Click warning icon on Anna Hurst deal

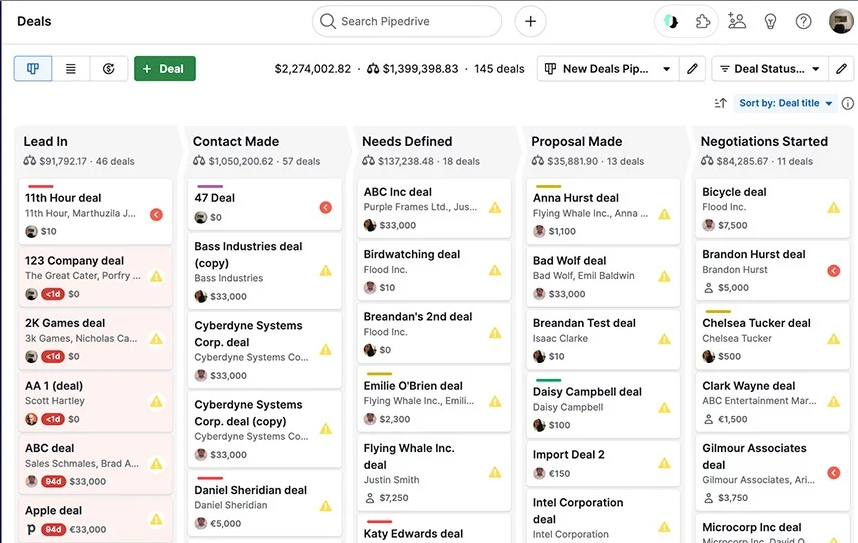pyautogui.click(x=664, y=214)
